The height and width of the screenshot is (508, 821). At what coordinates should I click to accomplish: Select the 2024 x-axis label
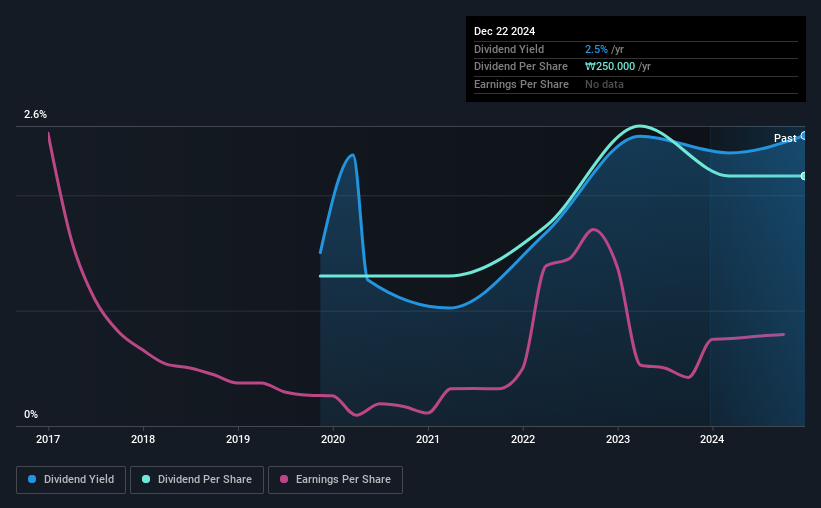712,439
